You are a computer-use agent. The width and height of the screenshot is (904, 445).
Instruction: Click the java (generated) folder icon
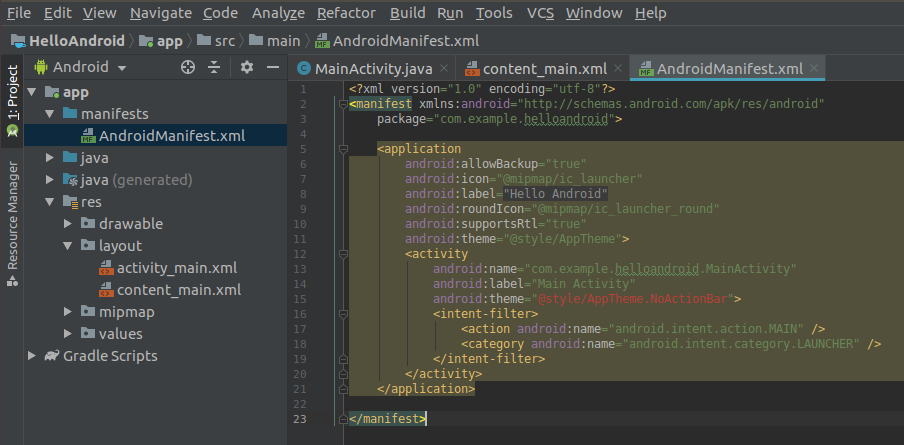[x=70, y=180]
